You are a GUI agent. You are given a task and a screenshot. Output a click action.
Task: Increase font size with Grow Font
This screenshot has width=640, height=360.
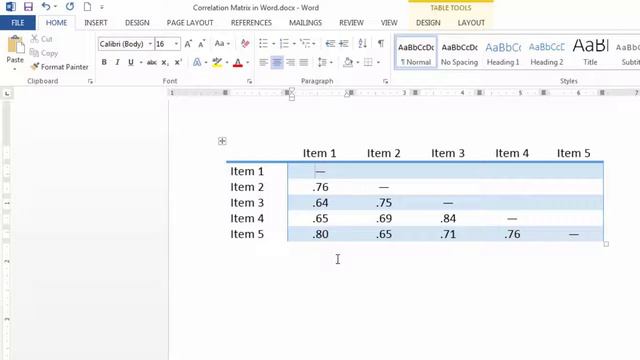click(x=188, y=44)
